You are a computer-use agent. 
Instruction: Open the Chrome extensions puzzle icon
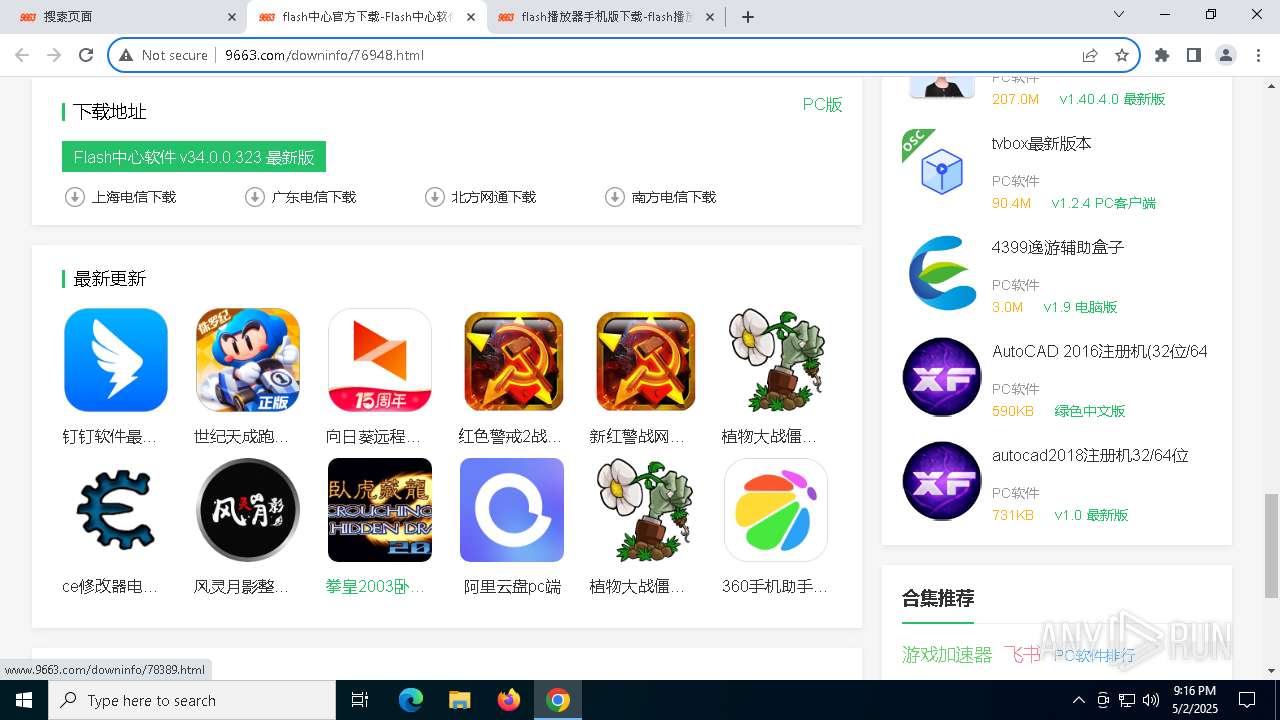[x=1162, y=55]
